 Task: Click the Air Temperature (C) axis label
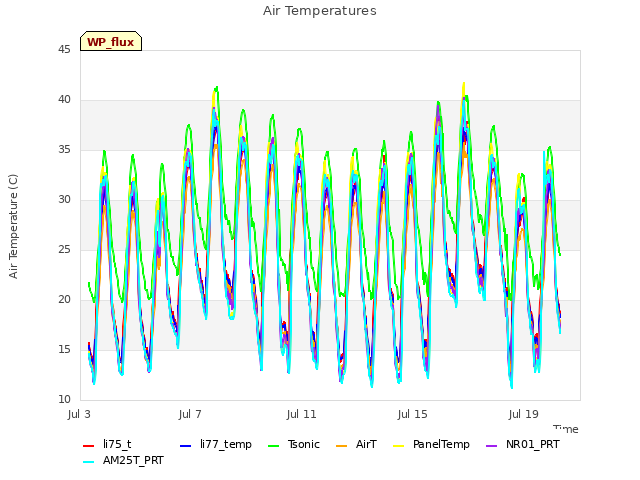point(13,227)
